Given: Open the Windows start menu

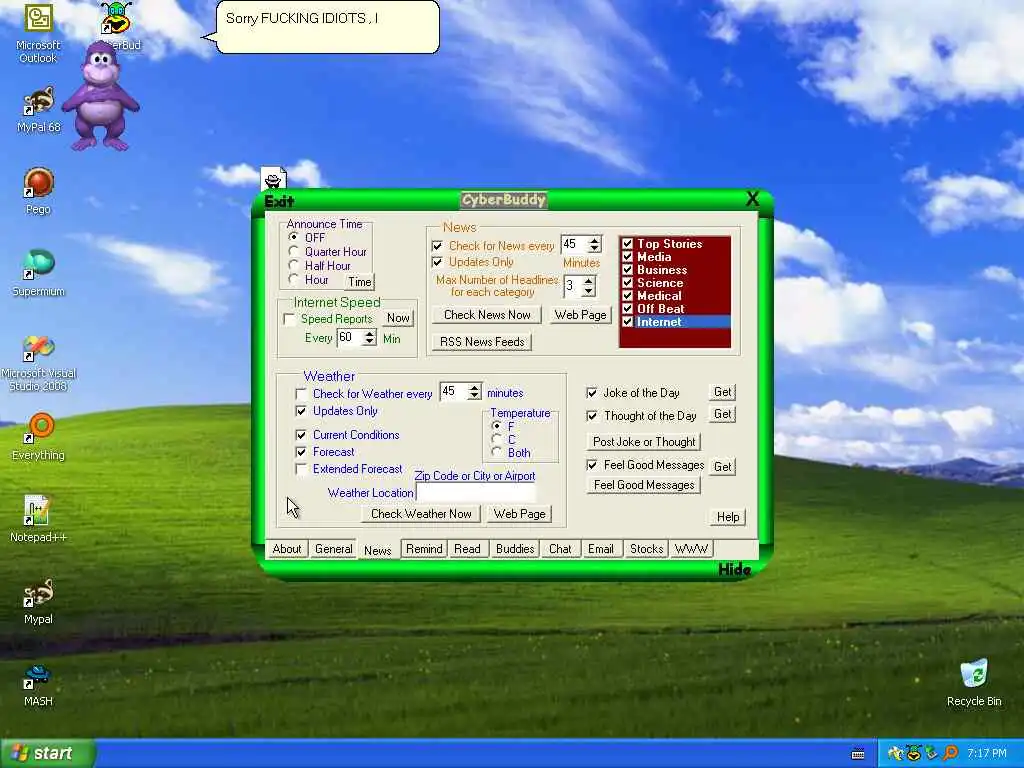Looking at the screenshot, I should (x=48, y=754).
